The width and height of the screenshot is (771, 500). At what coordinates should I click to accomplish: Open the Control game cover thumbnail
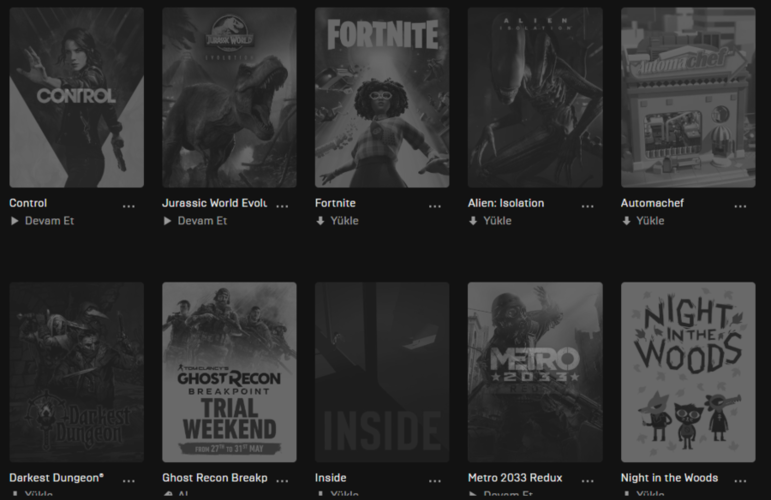coord(77,97)
